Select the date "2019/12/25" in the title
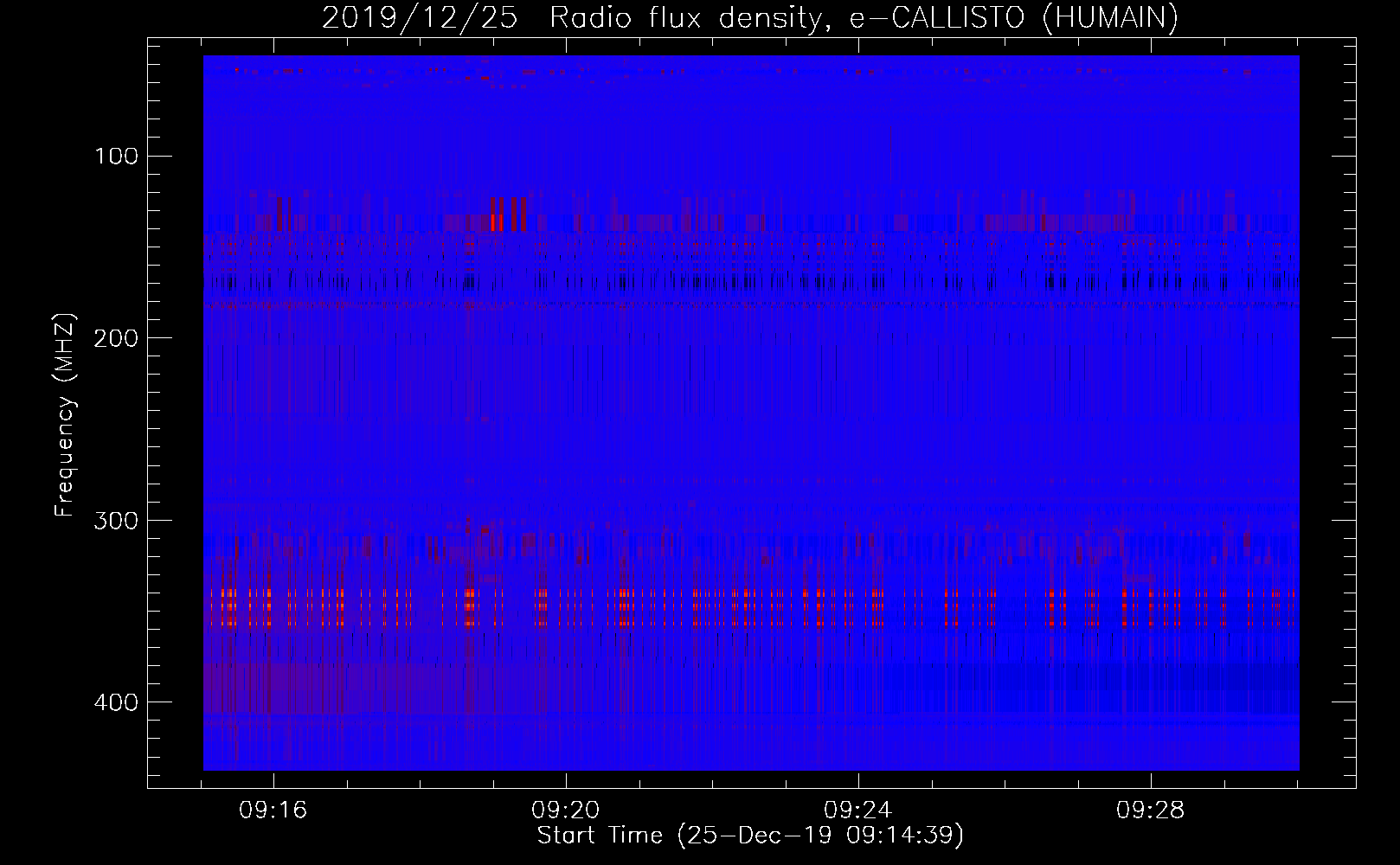Screen dimensions: 1400x865 tap(420, 18)
